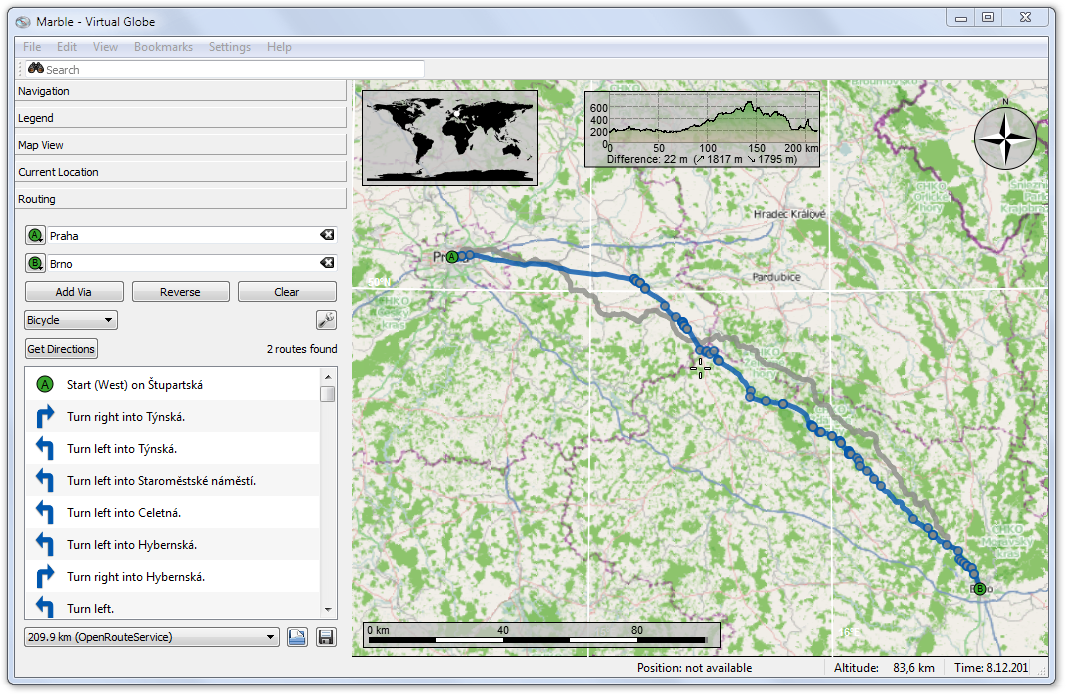The image size is (1066, 694).
Task: Click the directions list scroll up arrow
Action: 328,377
